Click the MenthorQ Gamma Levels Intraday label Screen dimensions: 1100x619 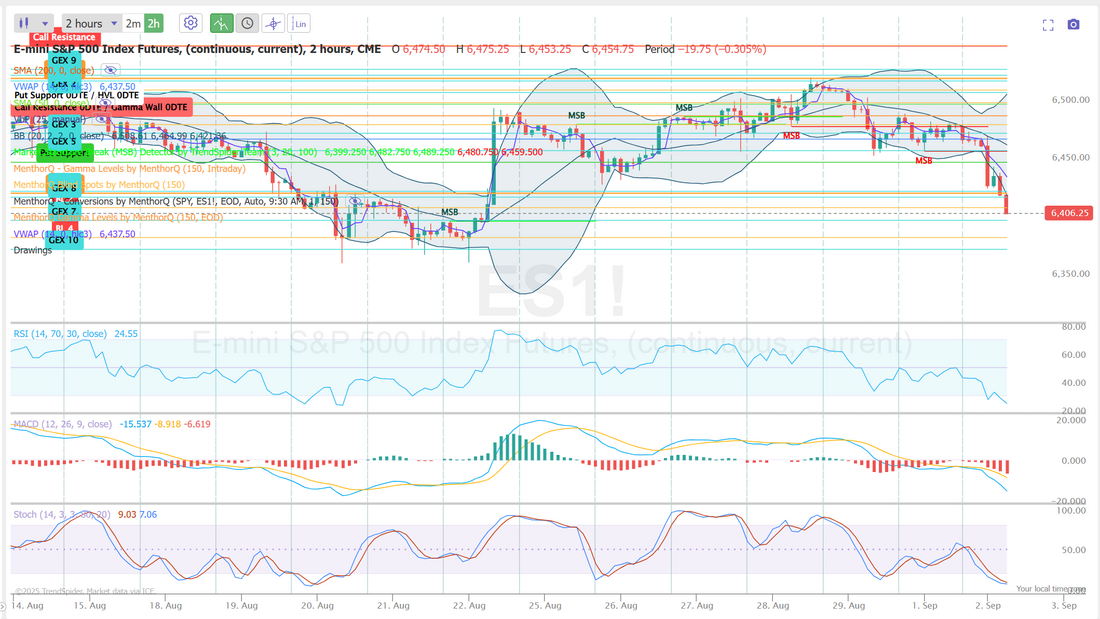tap(130, 169)
